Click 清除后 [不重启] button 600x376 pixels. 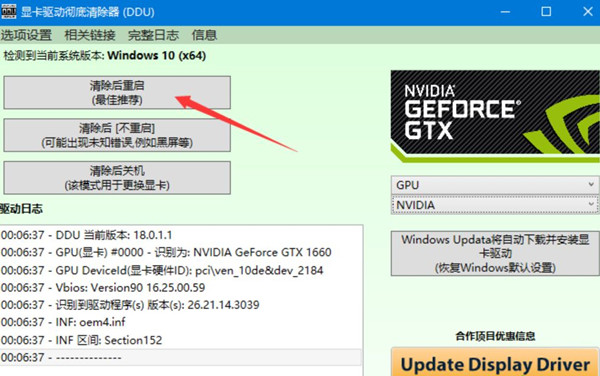[x=117, y=135]
